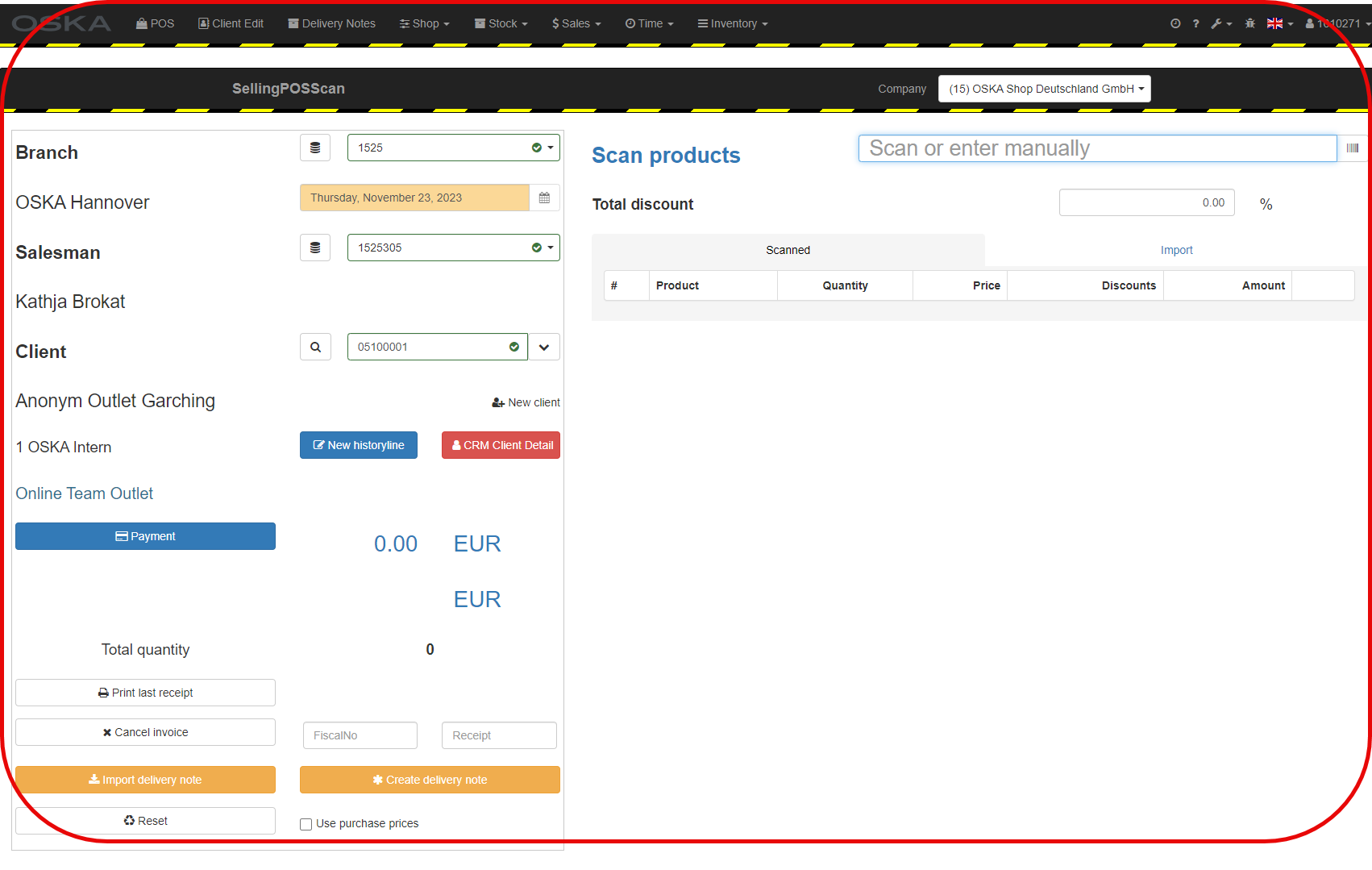
Task: Click the Anonym Outlet Garching client name
Action: [115, 401]
